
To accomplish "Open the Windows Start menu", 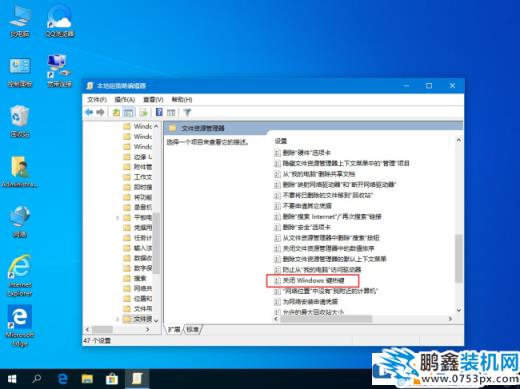I will coord(12,379).
